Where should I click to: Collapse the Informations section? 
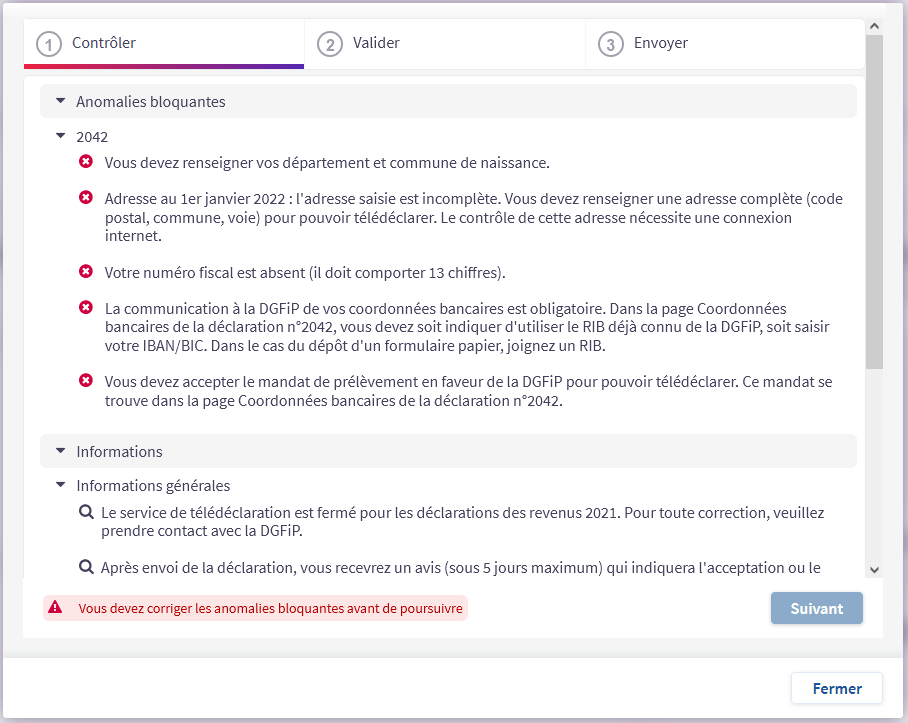coord(60,452)
